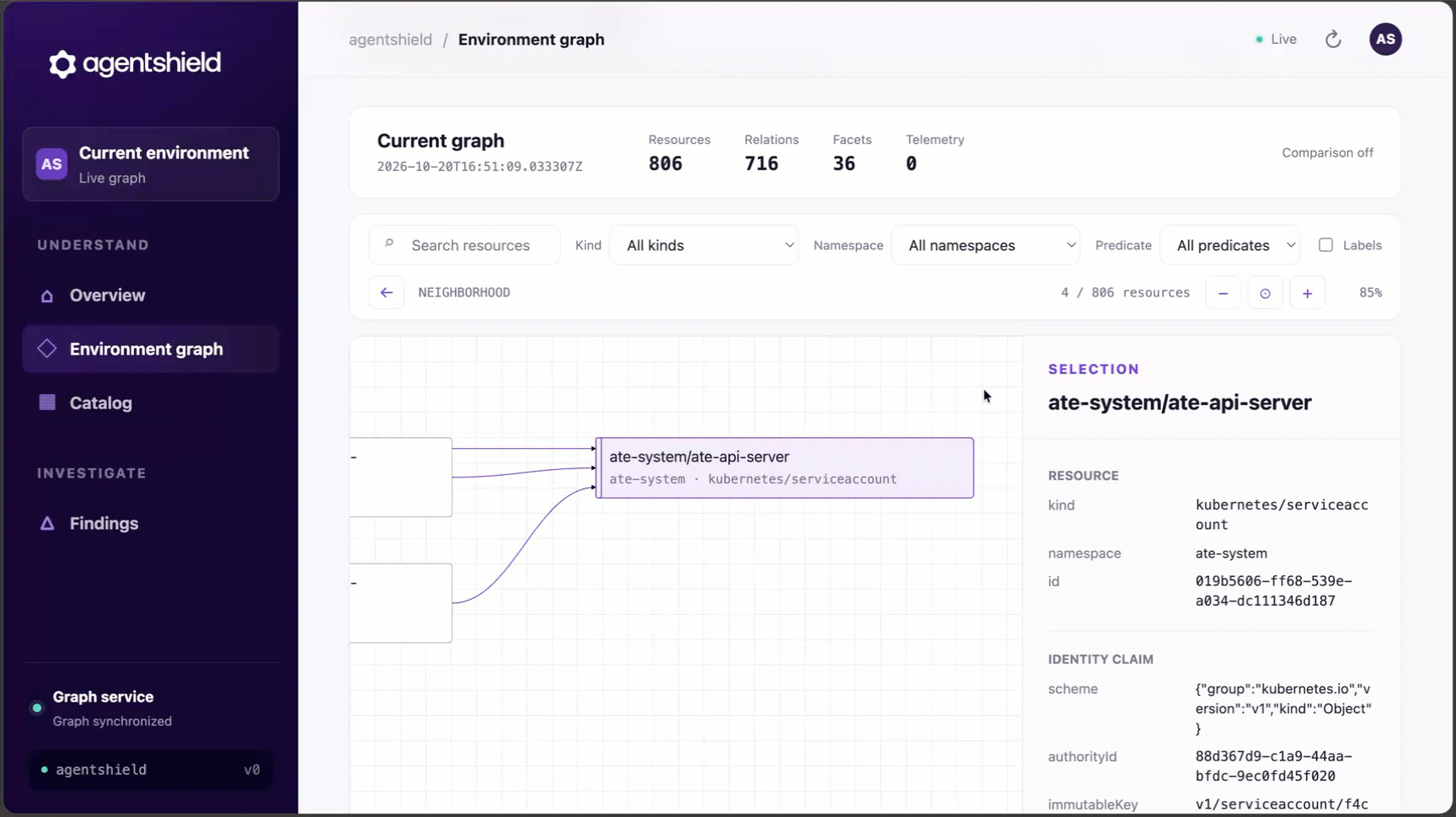Click the AS environment badge

pyautogui.click(x=51, y=164)
